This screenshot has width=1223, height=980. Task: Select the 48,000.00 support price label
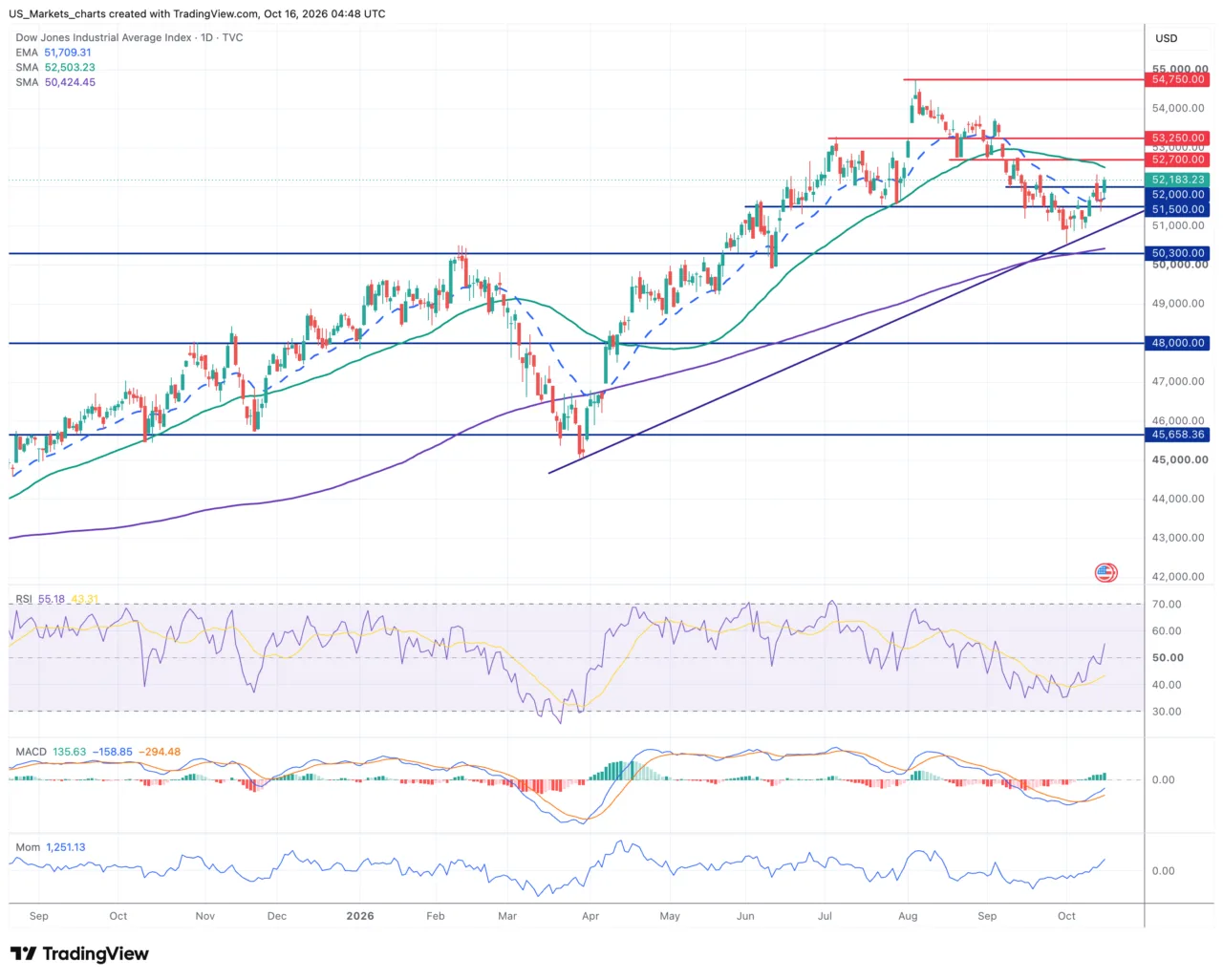(x=1177, y=343)
